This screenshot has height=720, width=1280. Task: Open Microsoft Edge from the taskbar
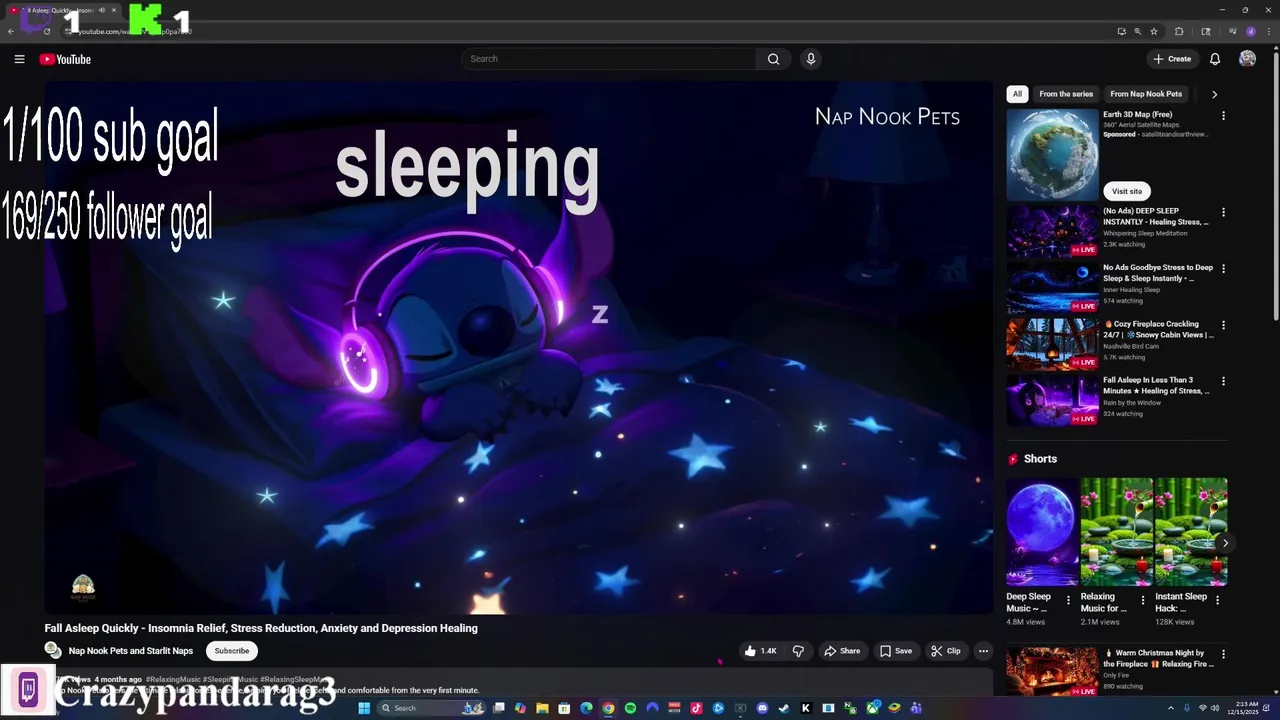586,708
